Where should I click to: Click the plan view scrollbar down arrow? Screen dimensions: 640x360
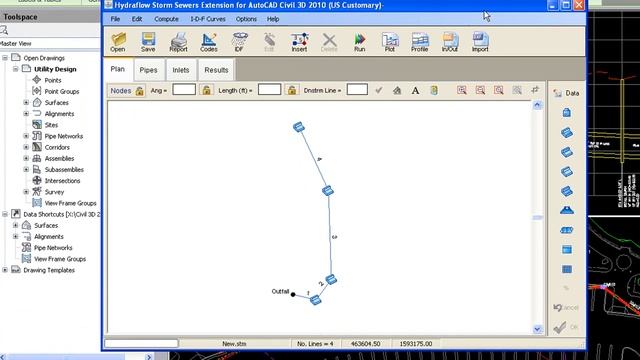537,329
